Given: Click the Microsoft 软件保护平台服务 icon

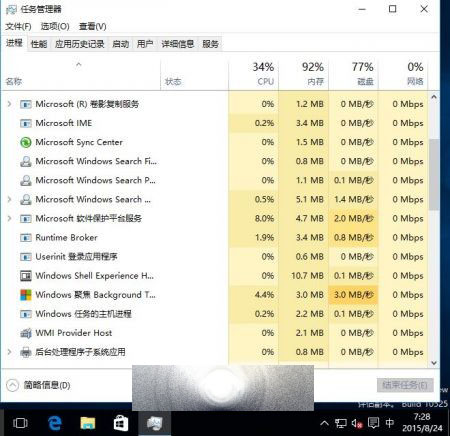Looking at the screenshot, I should coord(26,219).
